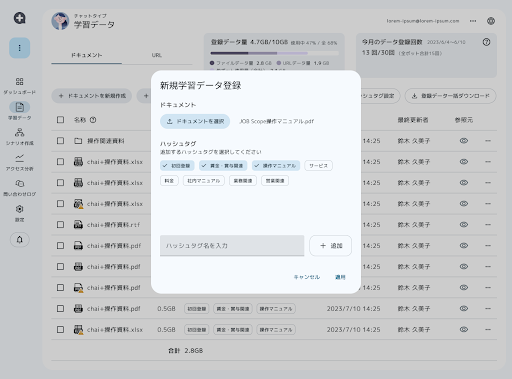Viewport: 512px width, 379px height.
Task: Click 操作関連資料 folder name
Action: point(106,141)
